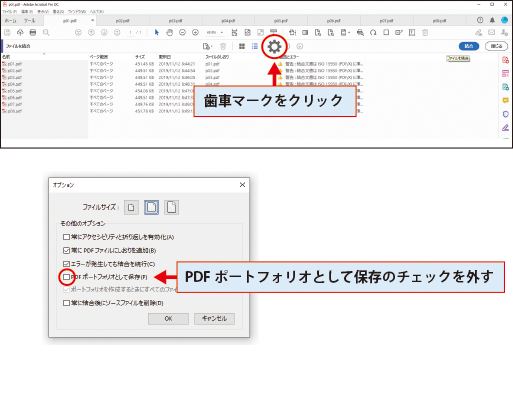Click the zoom in plus icon
This screenshot has width=513, height=394.
(x=195, y=33)
